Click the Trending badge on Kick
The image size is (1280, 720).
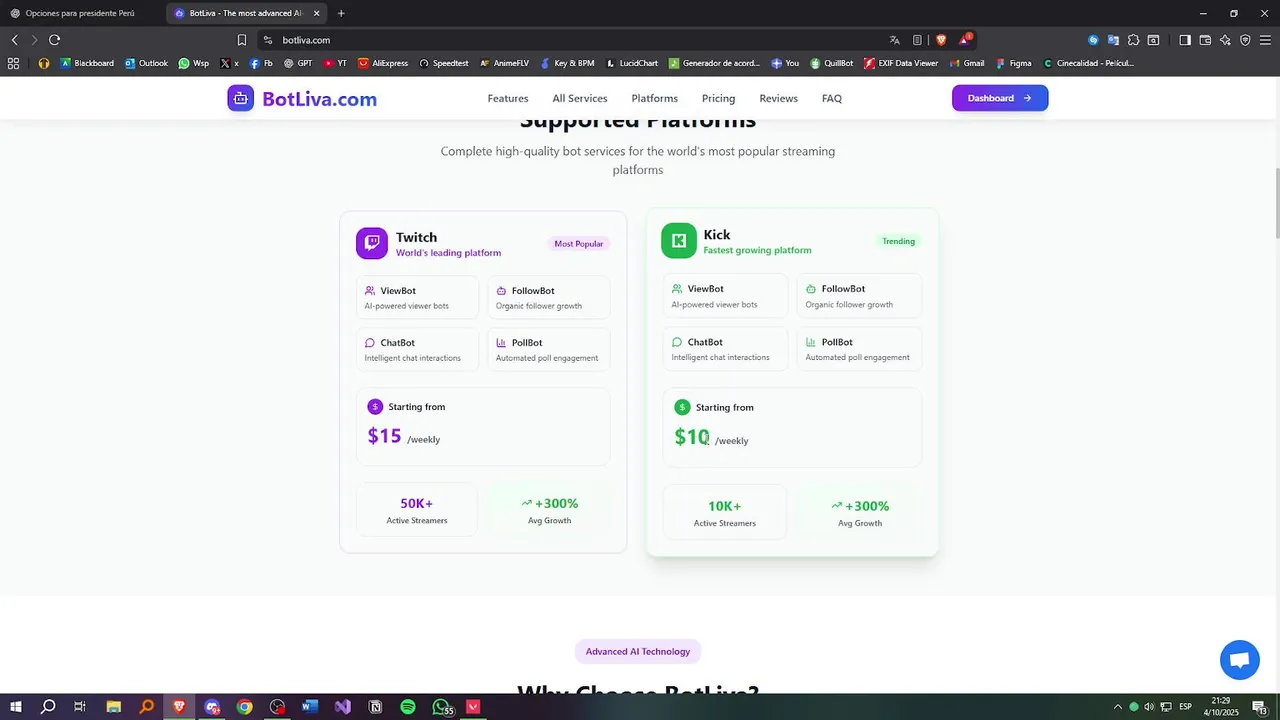(x=898, y=241)
